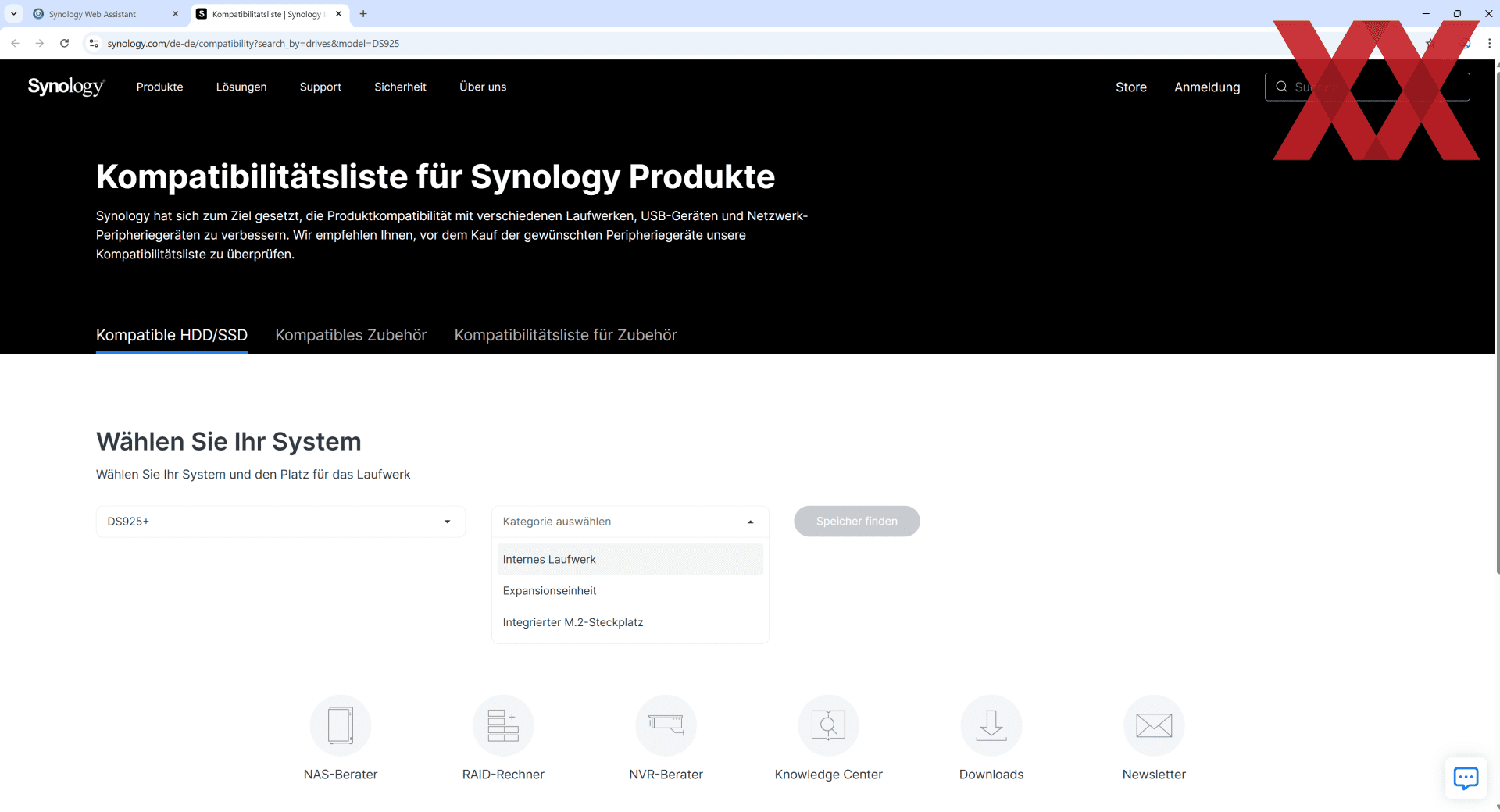Click the Newsletter label
The width and height of the screenshot is (1500, 812).
click(x=1154, y=774)
